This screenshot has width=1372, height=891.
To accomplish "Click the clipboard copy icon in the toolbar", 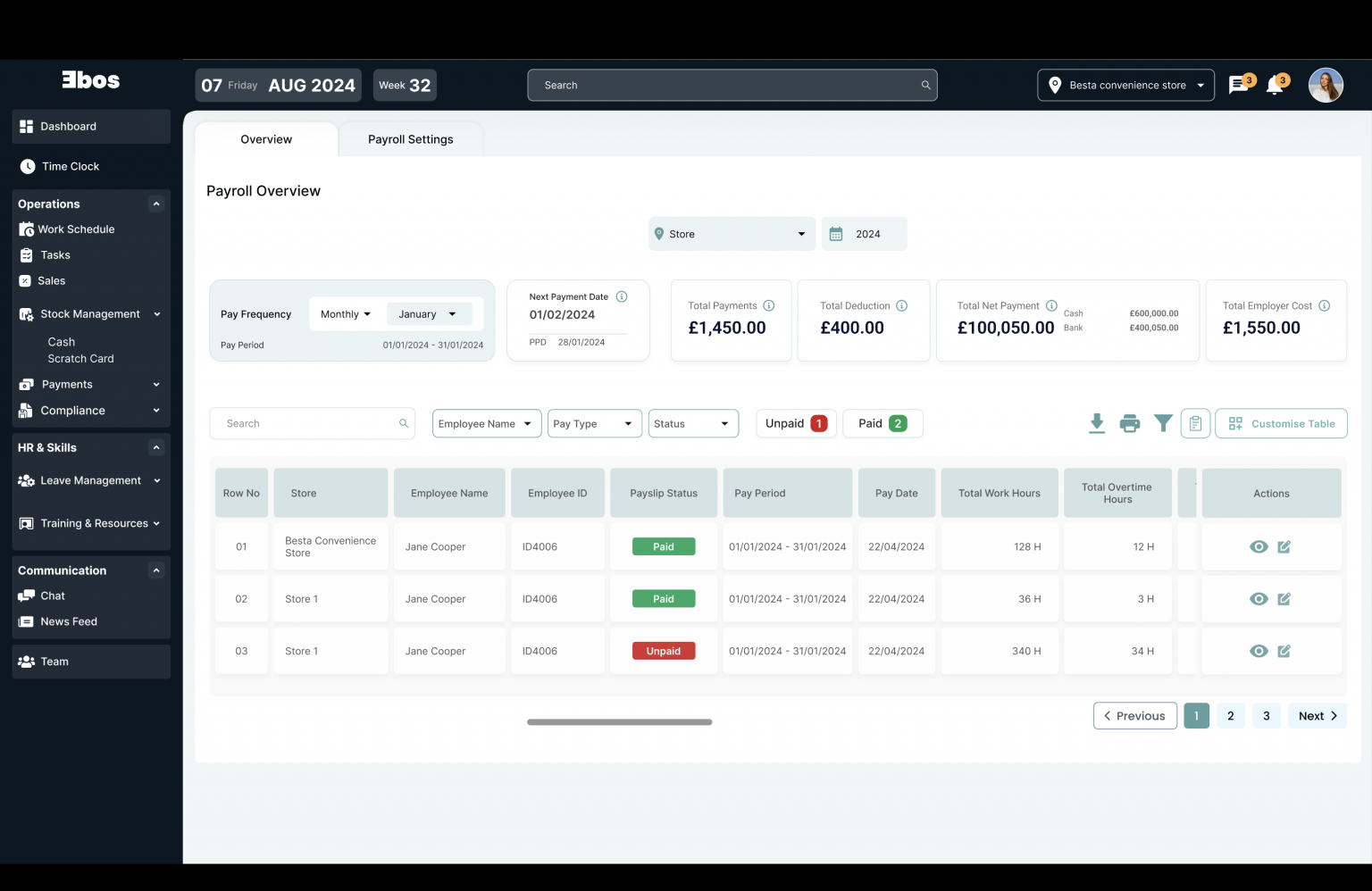I will pos(1195,423).
